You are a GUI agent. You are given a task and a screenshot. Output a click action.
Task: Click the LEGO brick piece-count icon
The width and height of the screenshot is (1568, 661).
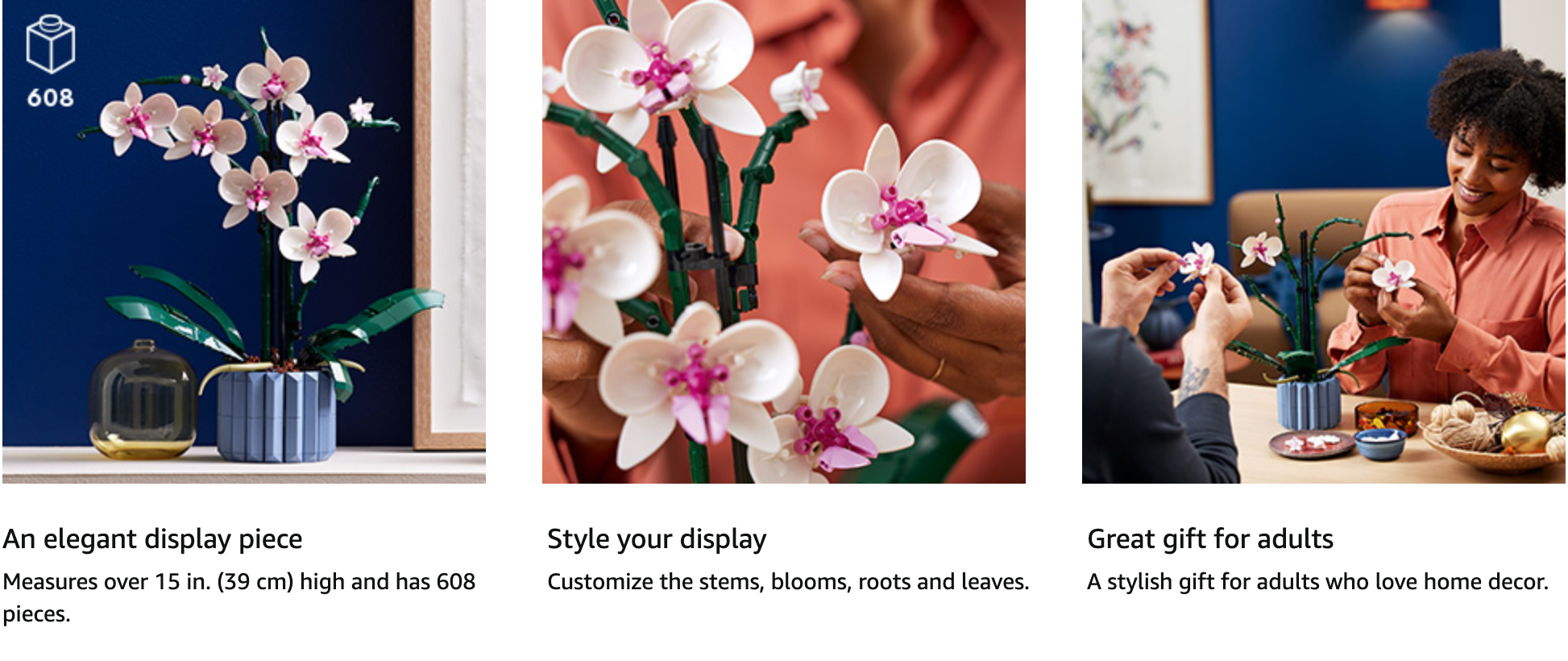(51, 44)
